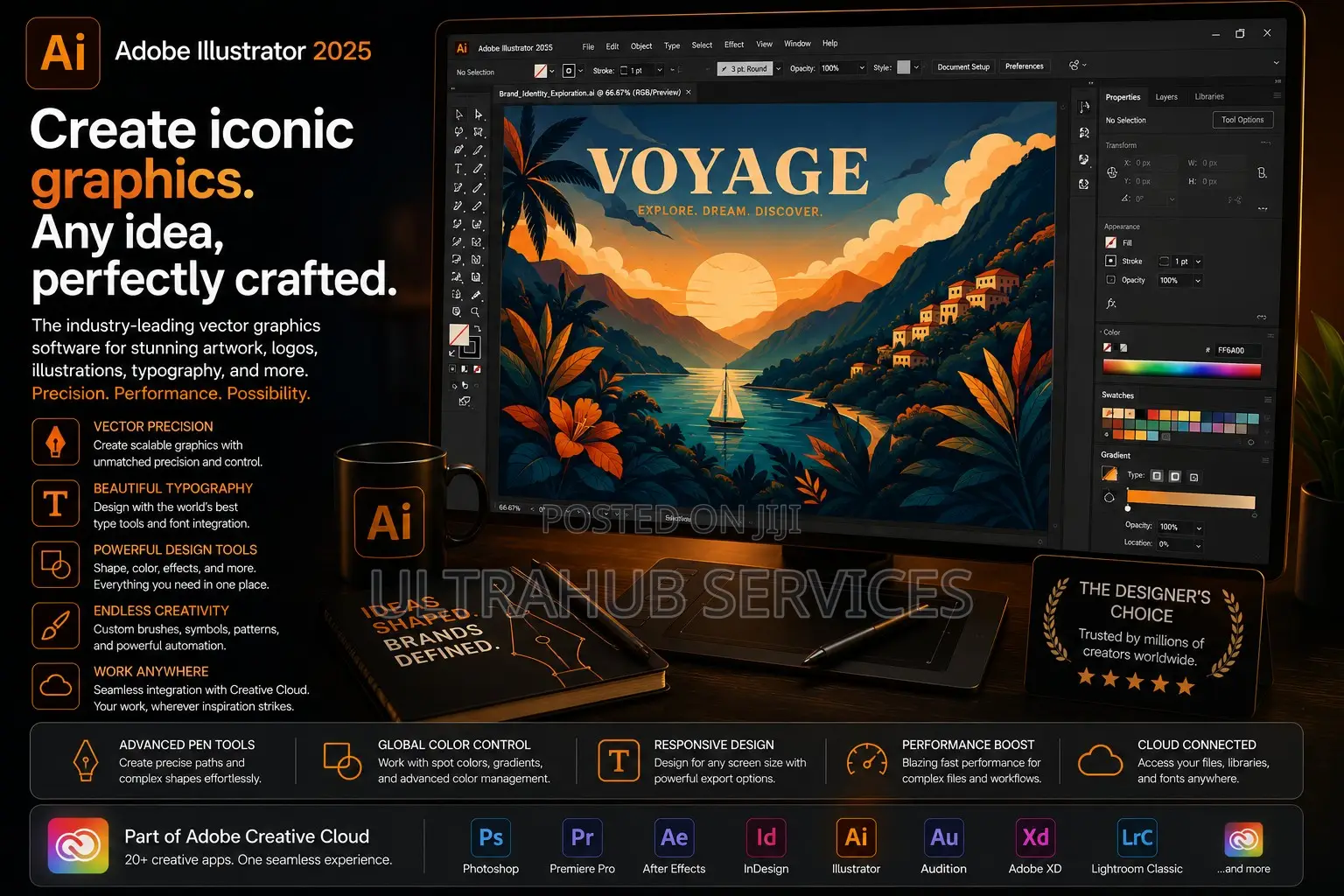Switch to the Layers tab

(1166, 97)
